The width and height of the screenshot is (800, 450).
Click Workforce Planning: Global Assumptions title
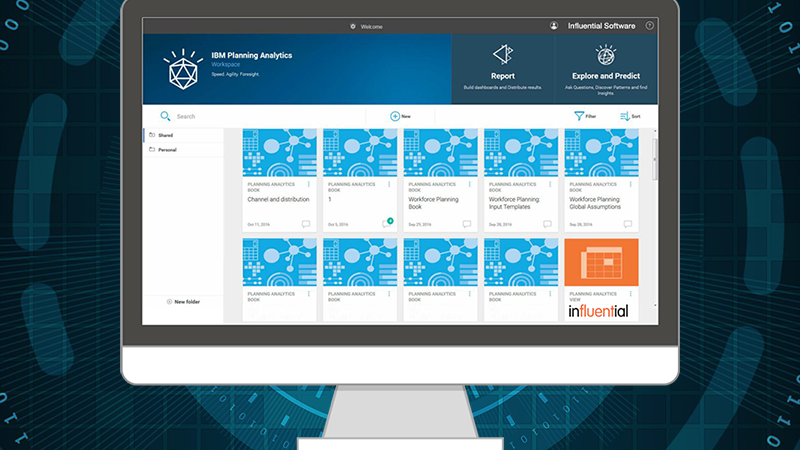pos(595,203)
